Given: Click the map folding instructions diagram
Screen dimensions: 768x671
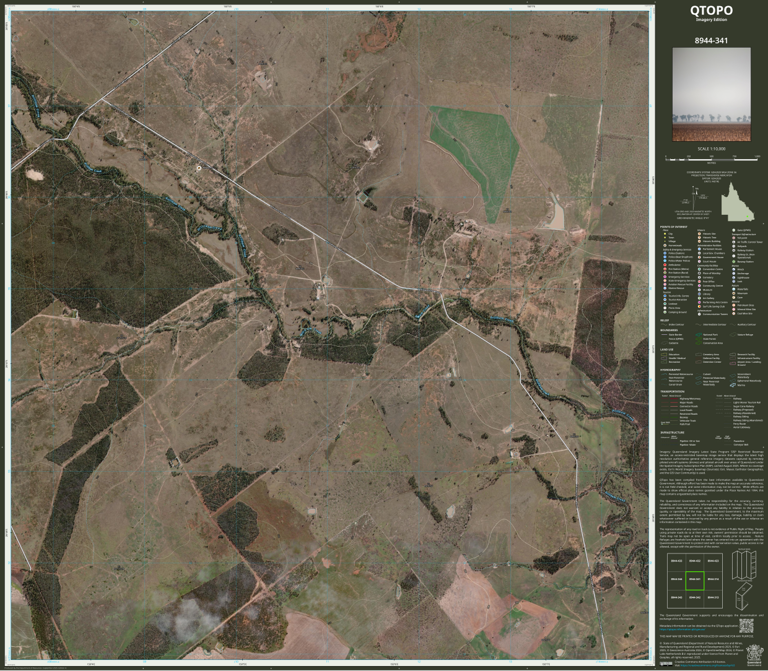Looking at the screenshot, I should [744, 580].
